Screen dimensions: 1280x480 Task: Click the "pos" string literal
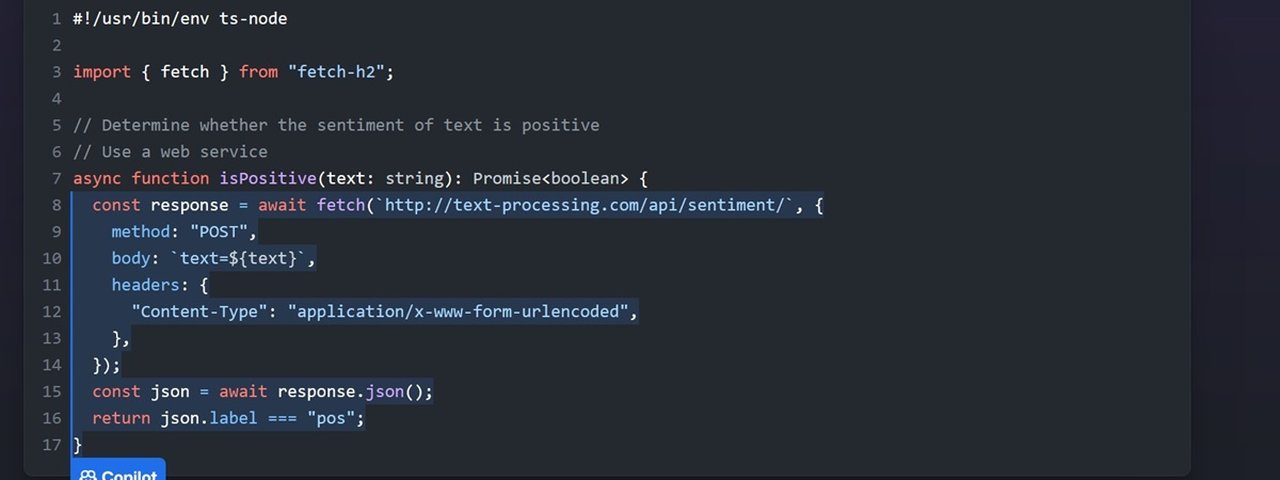[332, 418]
